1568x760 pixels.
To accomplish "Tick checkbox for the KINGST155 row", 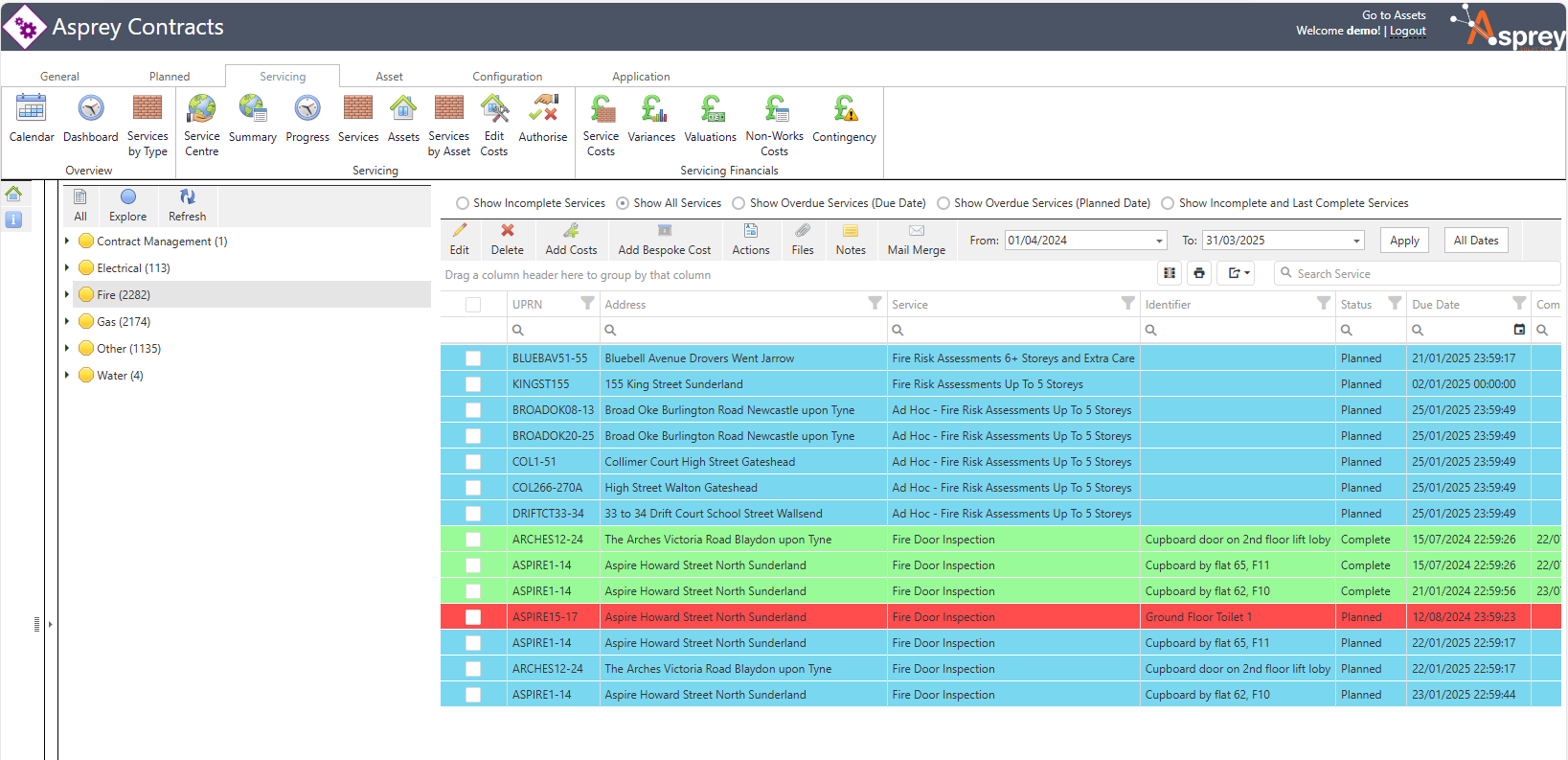I will click(x=473, y=384).
